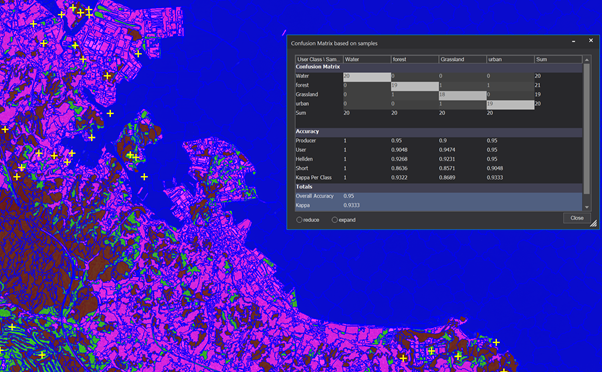Screen dimensions: 602x372
Task: Select the Confusion Matrix section header row
Action: coord(439,67)
